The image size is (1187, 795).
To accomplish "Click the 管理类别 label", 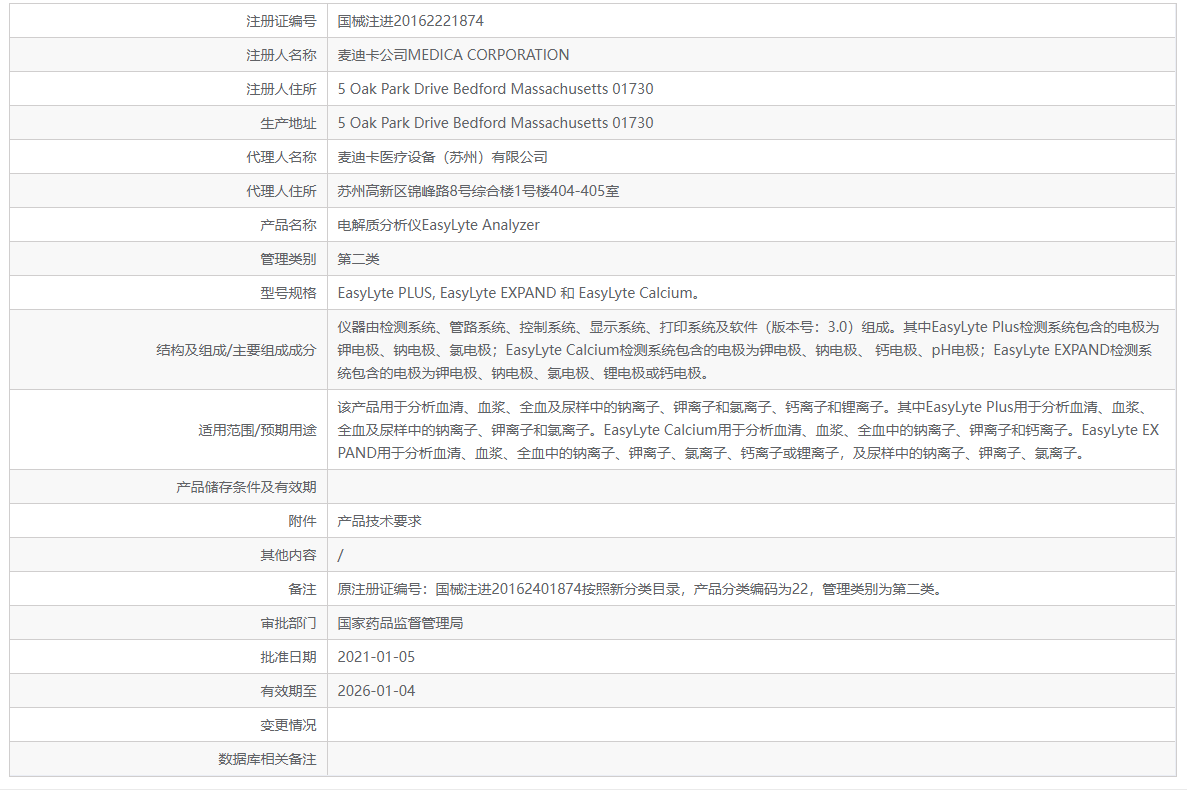I will [x=288, y=260].
